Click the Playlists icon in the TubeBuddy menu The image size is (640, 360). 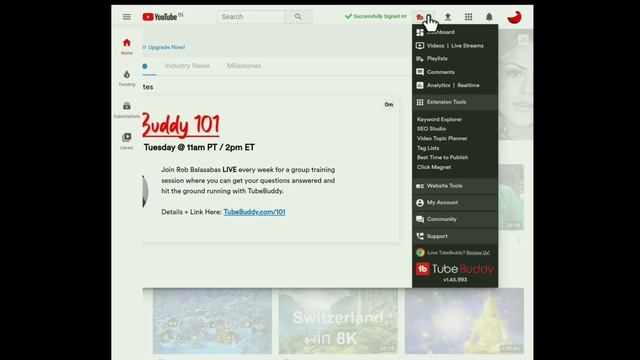(420, 59)
